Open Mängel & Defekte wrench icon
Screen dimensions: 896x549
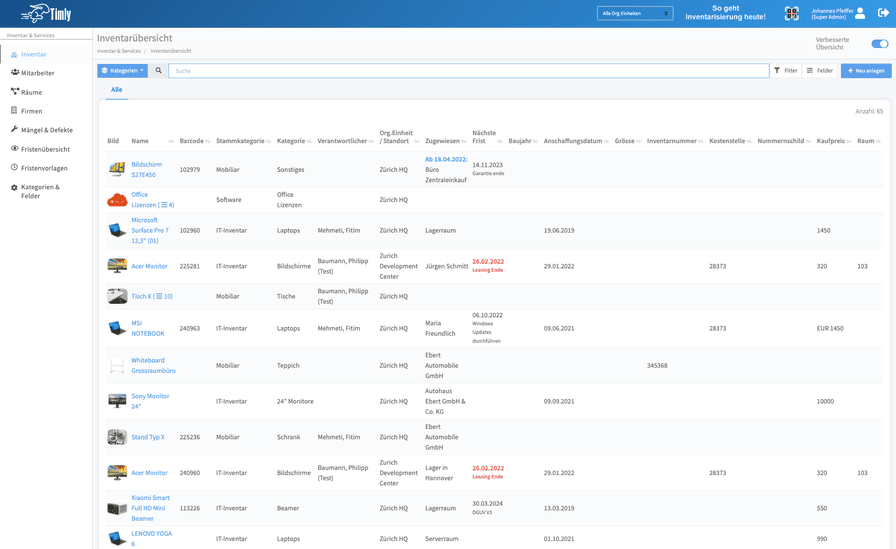coord(15,130)
